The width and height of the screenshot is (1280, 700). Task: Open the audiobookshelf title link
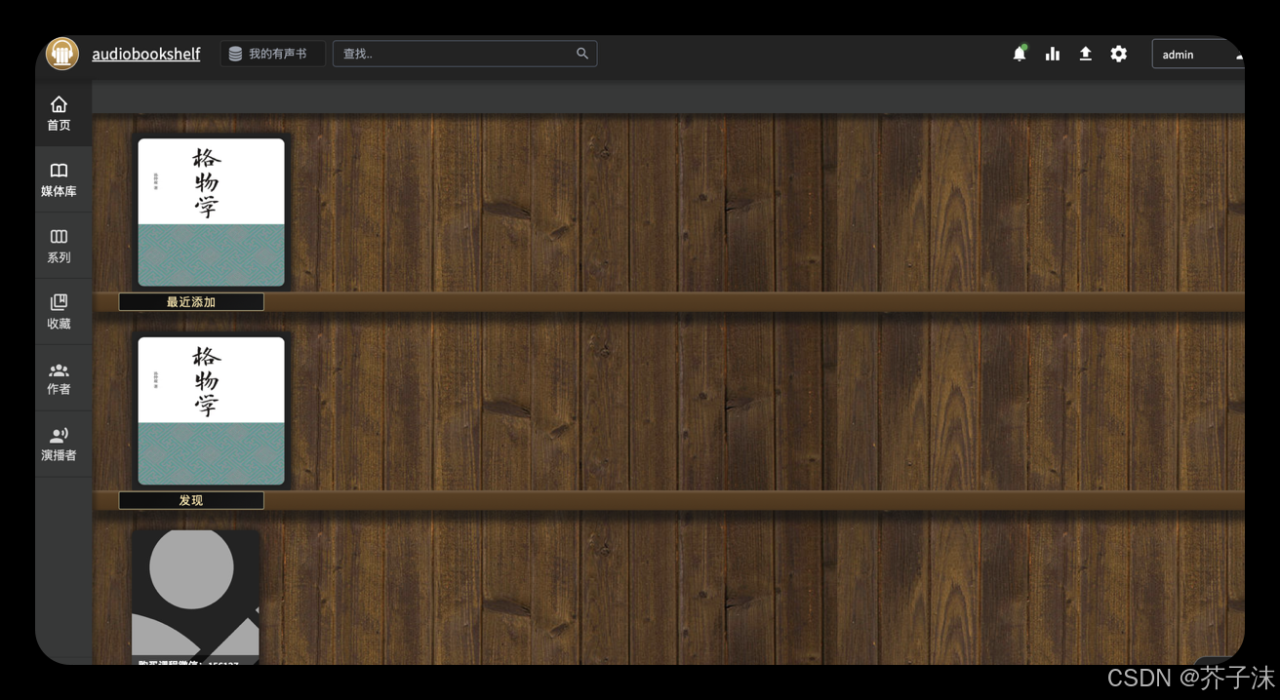tap(146, 54)
